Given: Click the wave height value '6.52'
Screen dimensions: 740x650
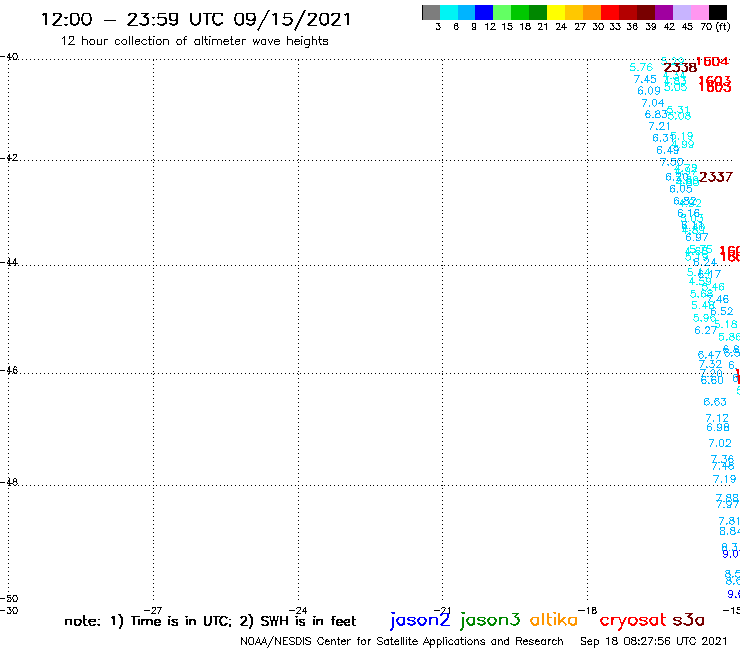Looking at the screenshot, I should [x=722, y=311].
